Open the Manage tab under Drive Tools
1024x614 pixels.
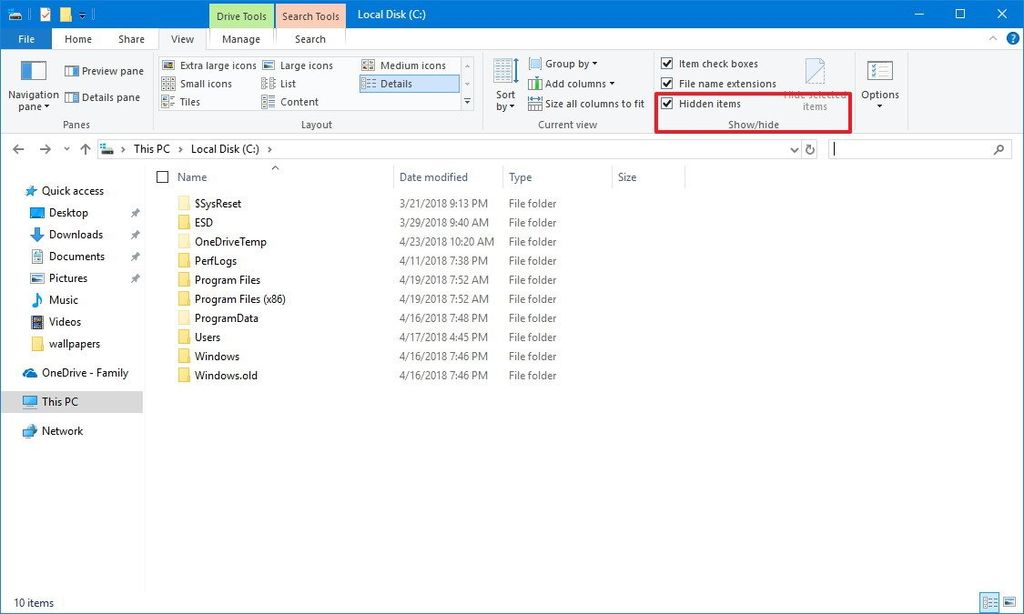[240, 38]
